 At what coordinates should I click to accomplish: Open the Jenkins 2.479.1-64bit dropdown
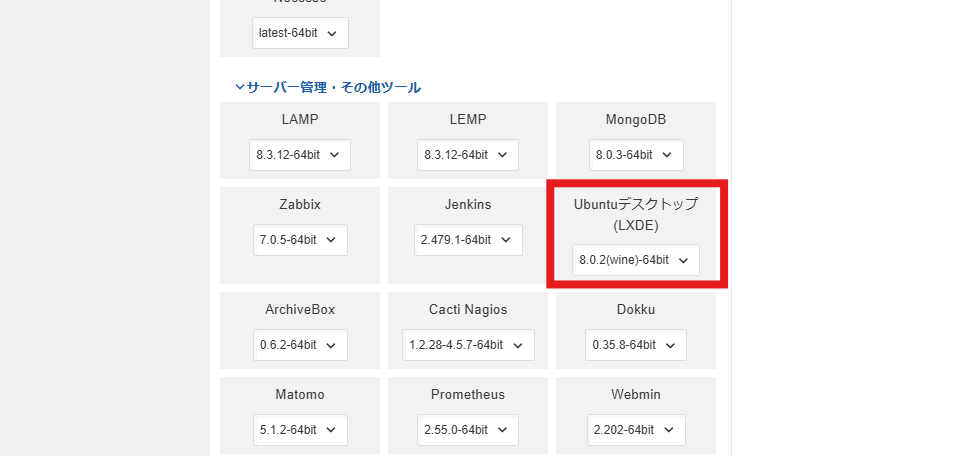(467, 240)
